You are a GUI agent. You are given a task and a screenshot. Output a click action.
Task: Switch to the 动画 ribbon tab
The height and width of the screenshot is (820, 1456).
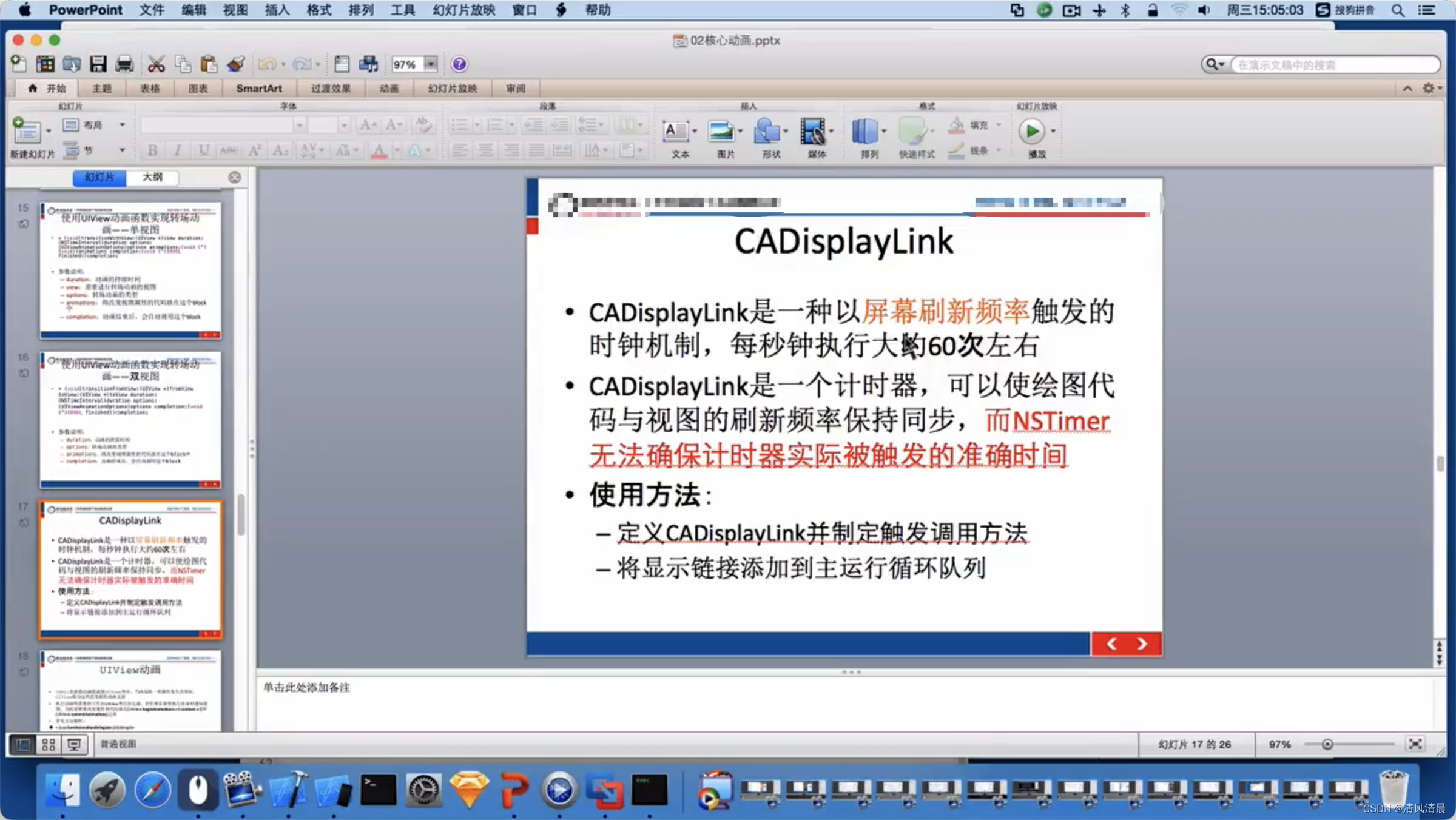pyautogui.click(x=389, y=89)
